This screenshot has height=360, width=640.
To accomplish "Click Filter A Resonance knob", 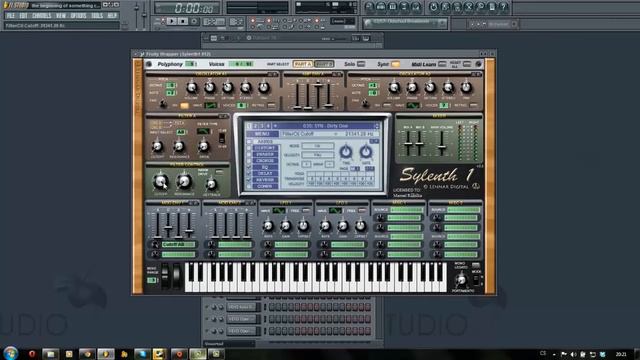I will tap(179, 146).
